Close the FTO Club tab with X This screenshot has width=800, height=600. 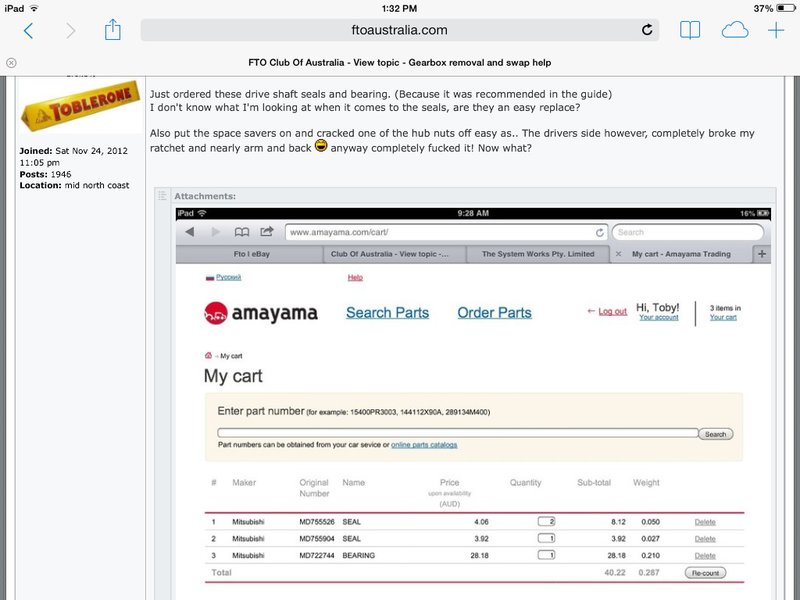[11, 63]
